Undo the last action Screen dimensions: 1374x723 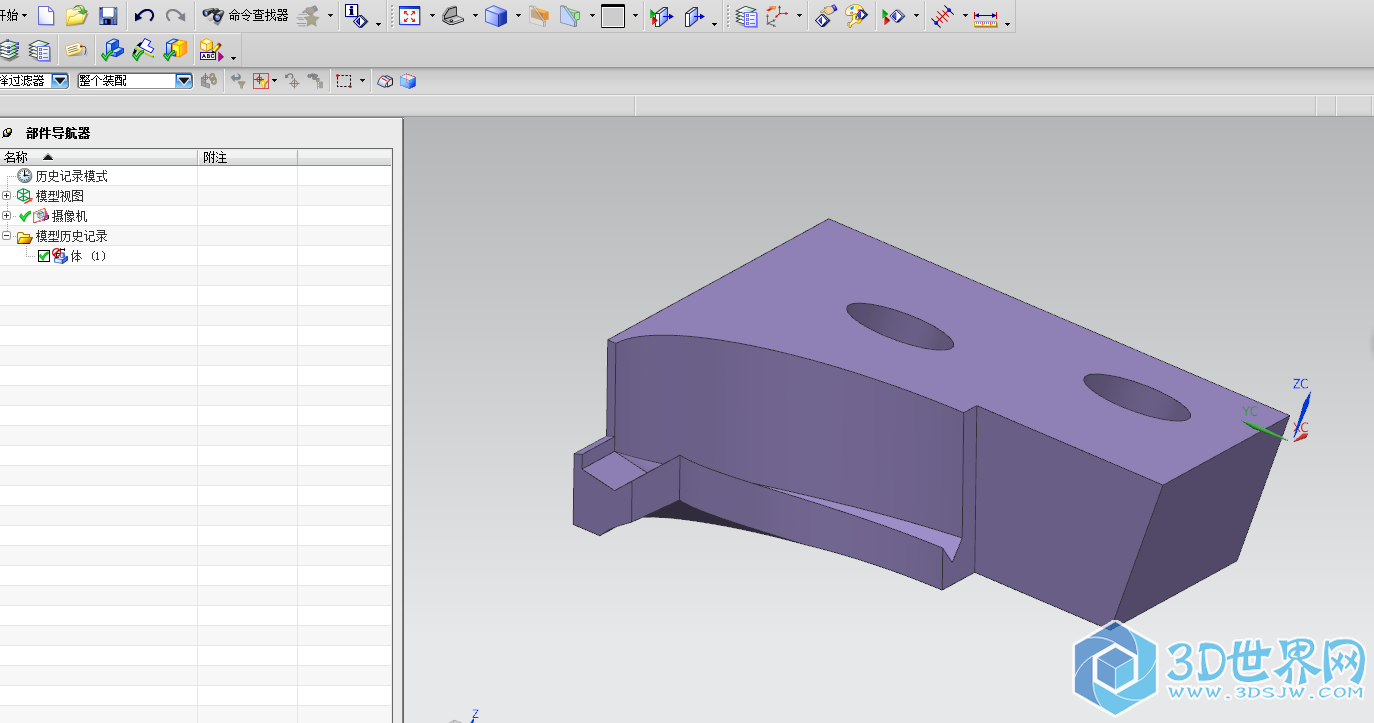(x=144, y=16)
